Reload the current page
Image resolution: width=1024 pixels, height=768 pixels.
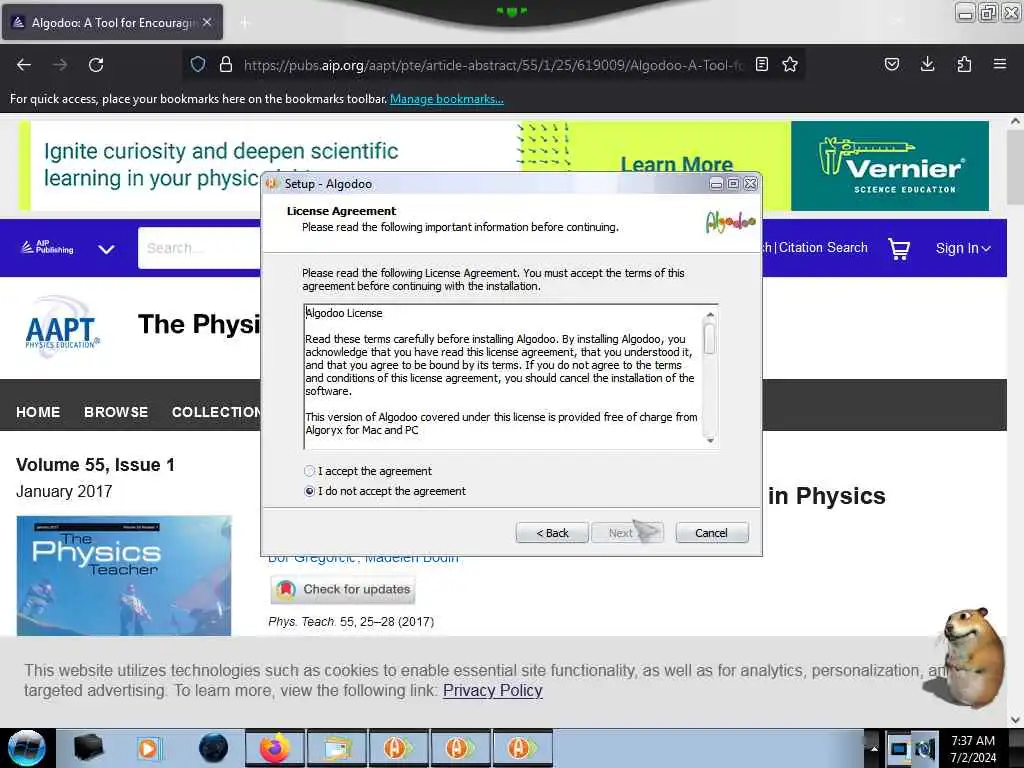(96, 65)
